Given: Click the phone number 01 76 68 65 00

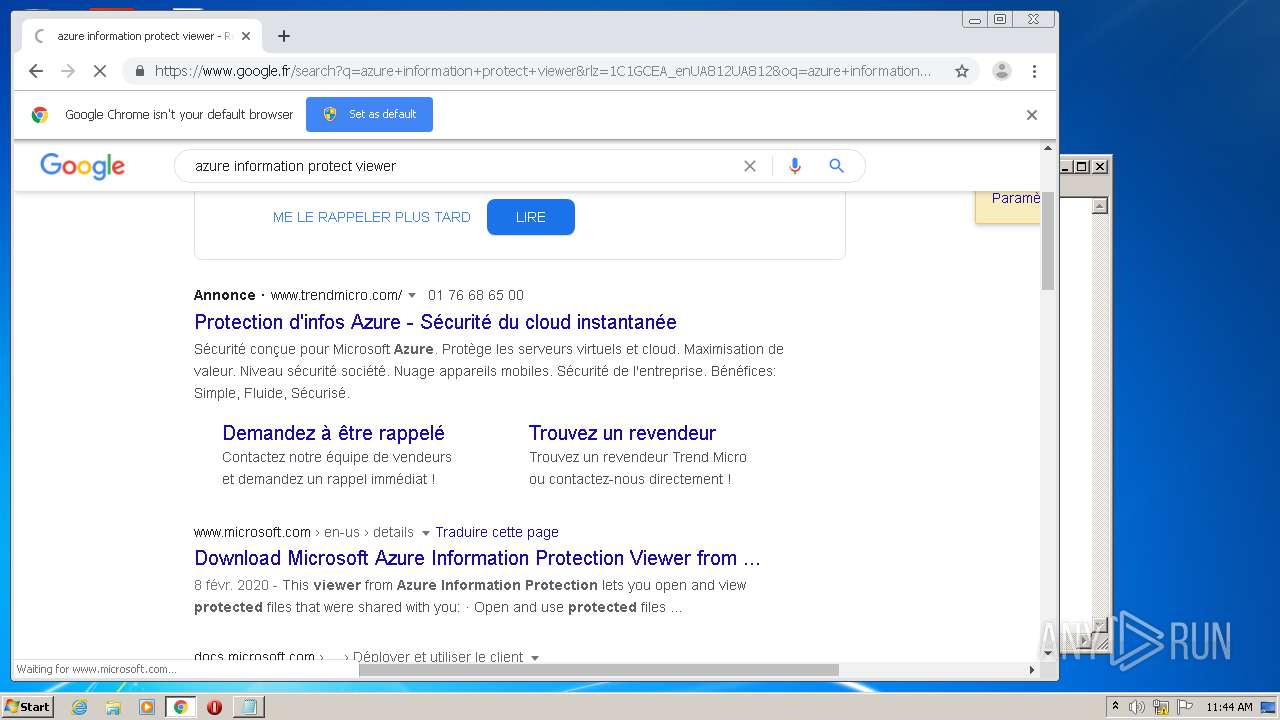Looking at the screenshot, I should coord(476,295).
